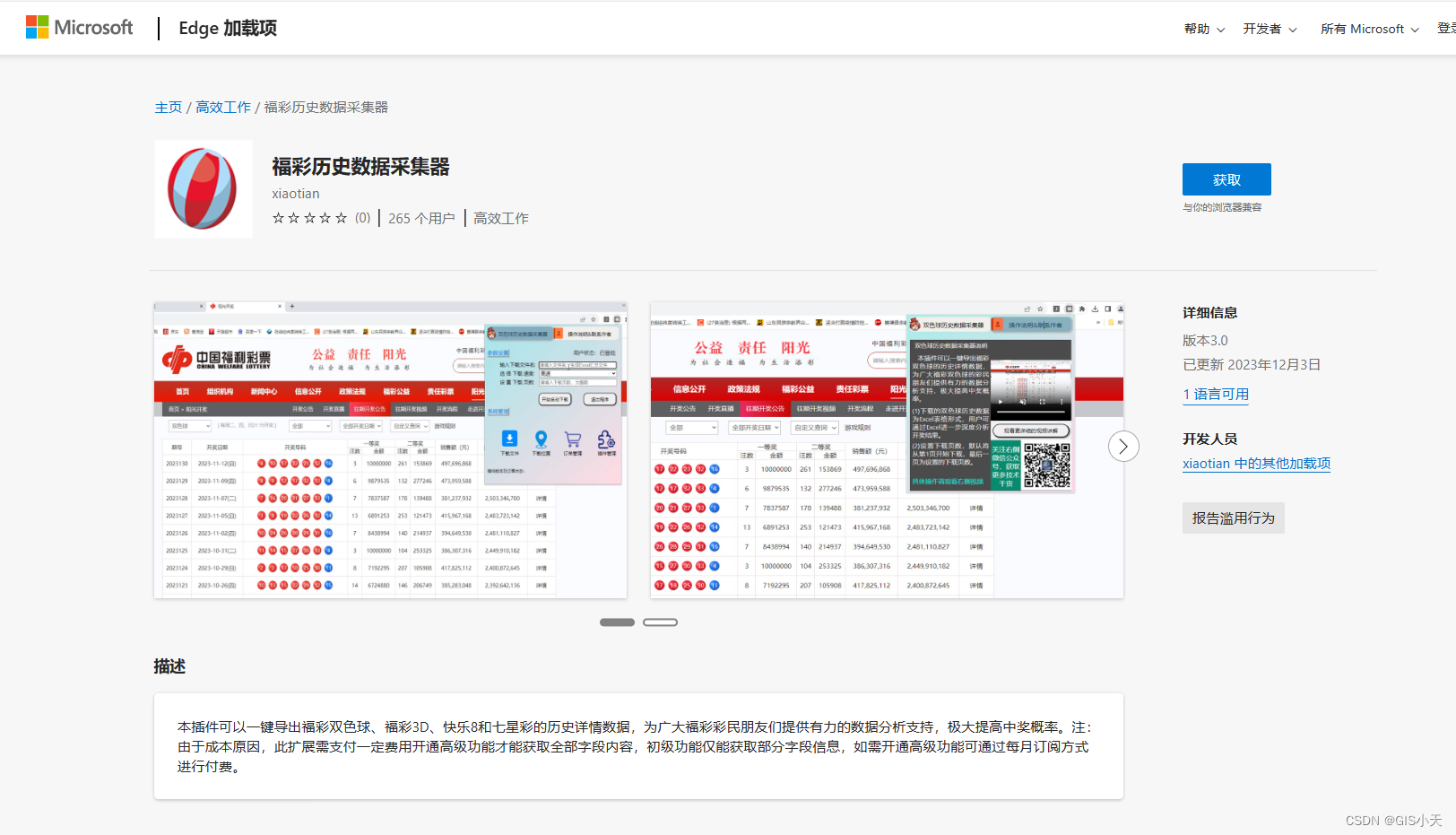Click 报告滥用行为 button
1456x835 pixels.
click(1234, 518)
